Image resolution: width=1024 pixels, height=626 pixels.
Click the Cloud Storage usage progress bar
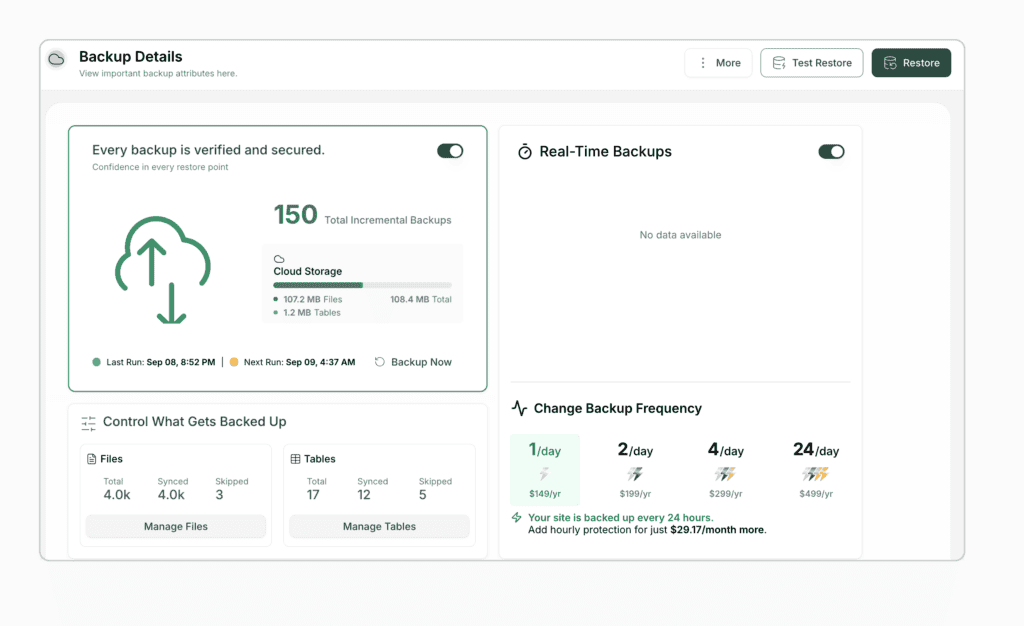click(x=362, y=285)
